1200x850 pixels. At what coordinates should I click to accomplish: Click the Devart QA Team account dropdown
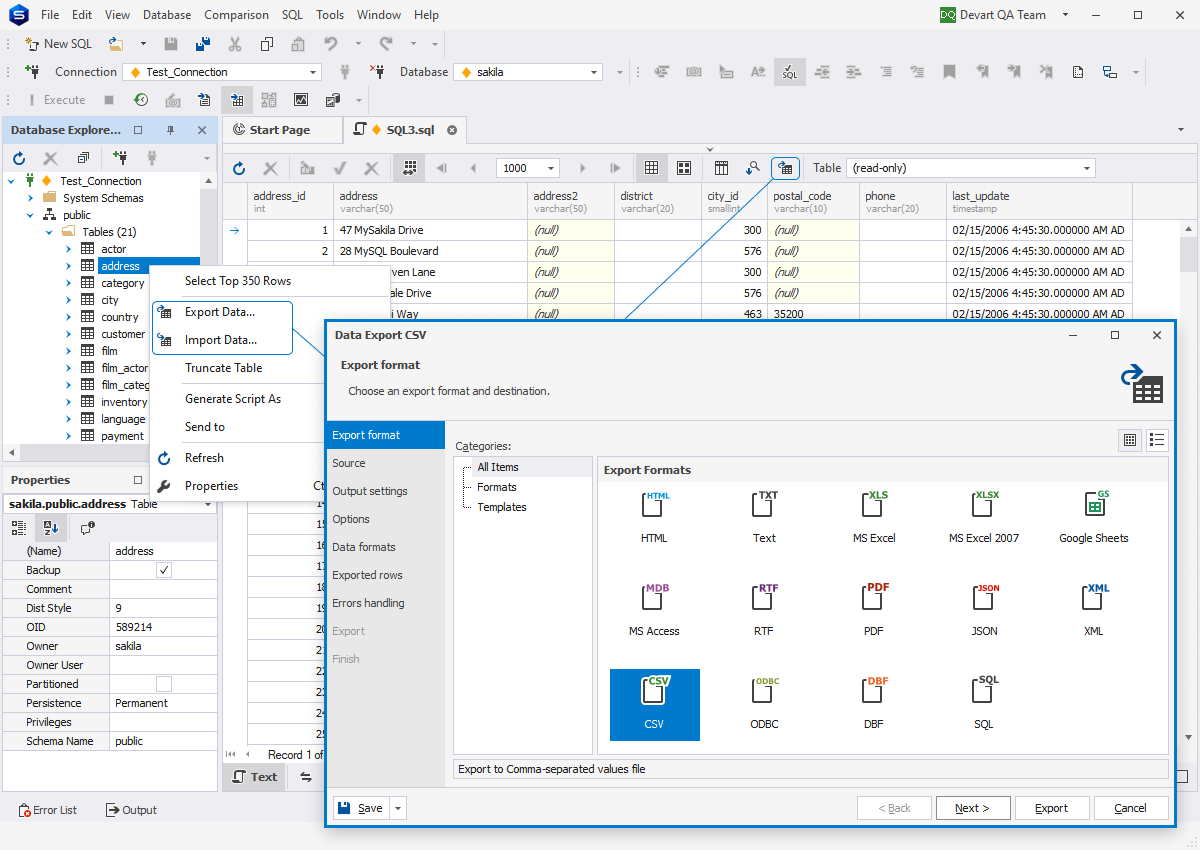point(1005,15)
